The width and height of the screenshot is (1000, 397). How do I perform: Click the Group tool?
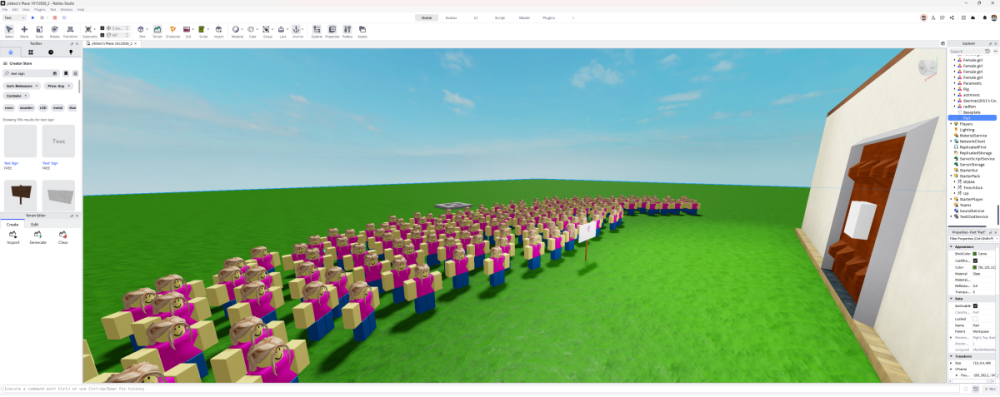click(267, 31)
